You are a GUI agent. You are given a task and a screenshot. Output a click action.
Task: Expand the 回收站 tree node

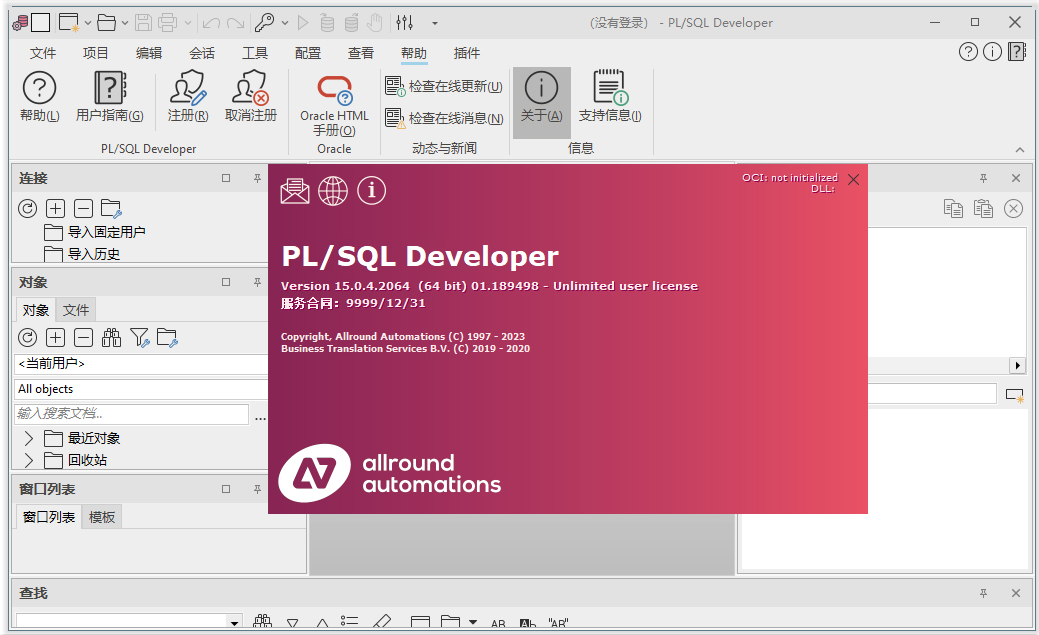point(27,460)
